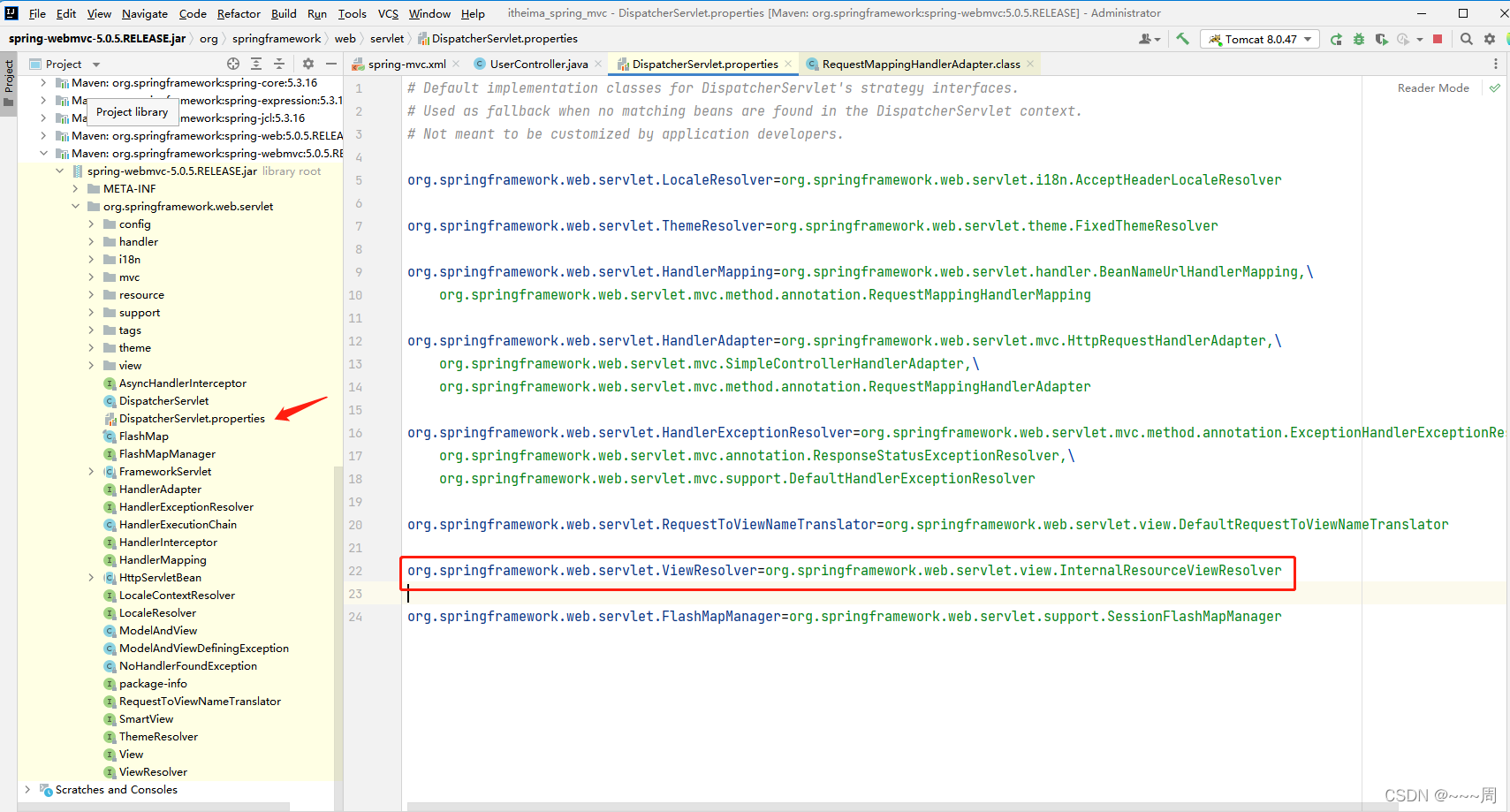The width and height of the screenshot is (1510, 812).
Task: Collapse the spring-webmvc-5.0.5.RELEASE.jar node
Action: click(59, 171)
